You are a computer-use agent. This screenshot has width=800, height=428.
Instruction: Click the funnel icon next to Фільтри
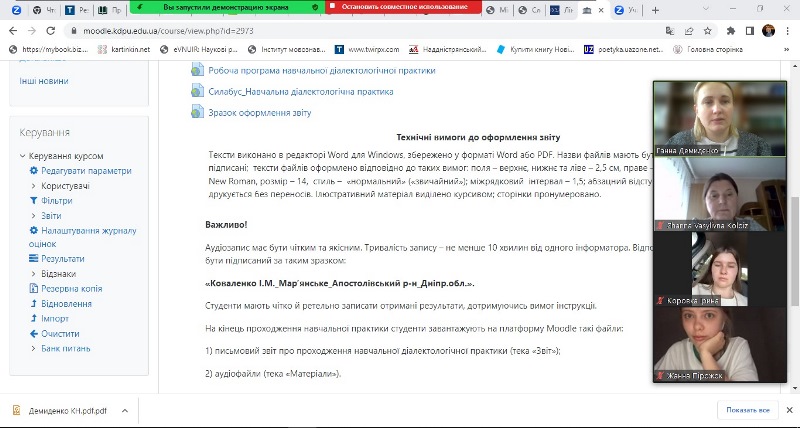tap(34, 200)
